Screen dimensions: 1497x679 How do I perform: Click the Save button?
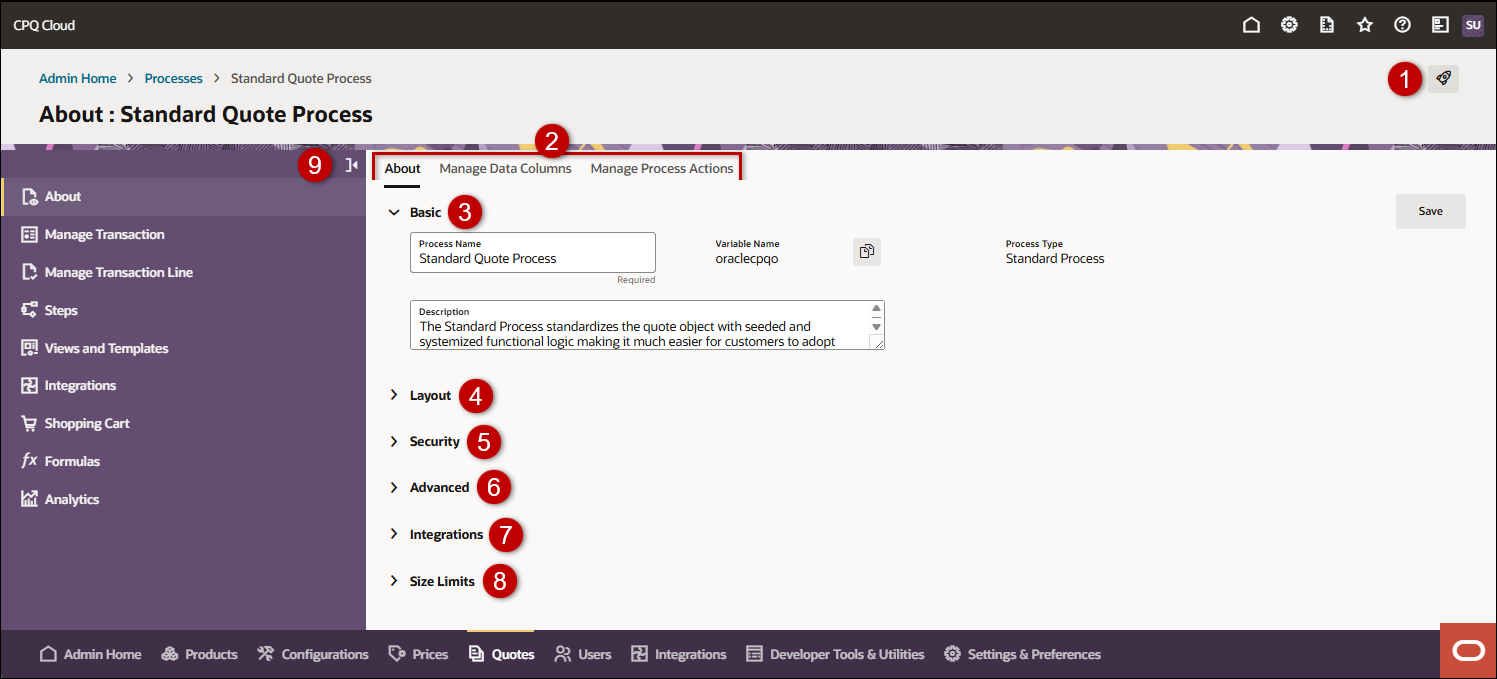[1430, 211]
